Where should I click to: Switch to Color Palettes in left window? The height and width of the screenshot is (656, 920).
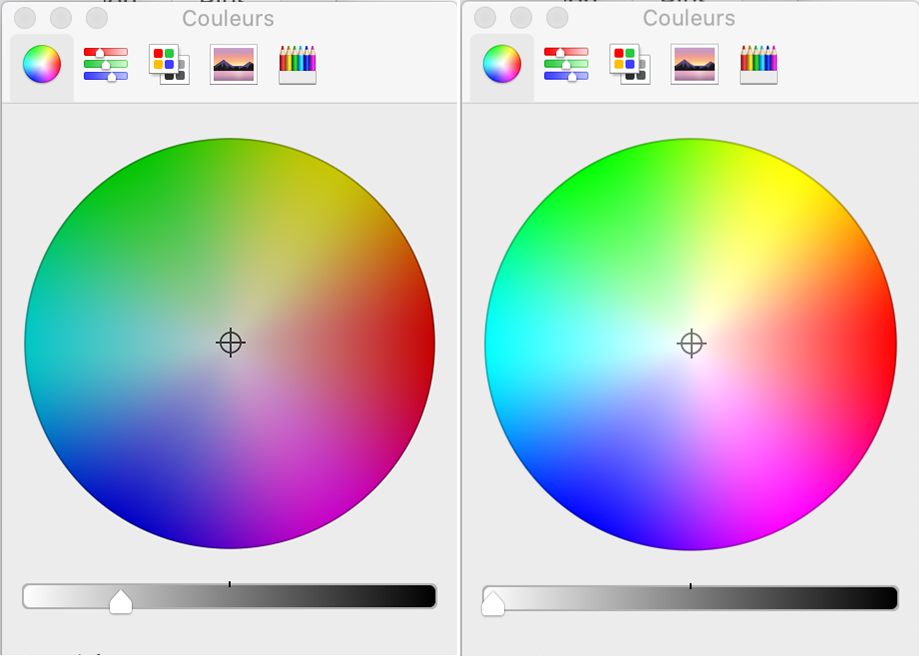167,65
